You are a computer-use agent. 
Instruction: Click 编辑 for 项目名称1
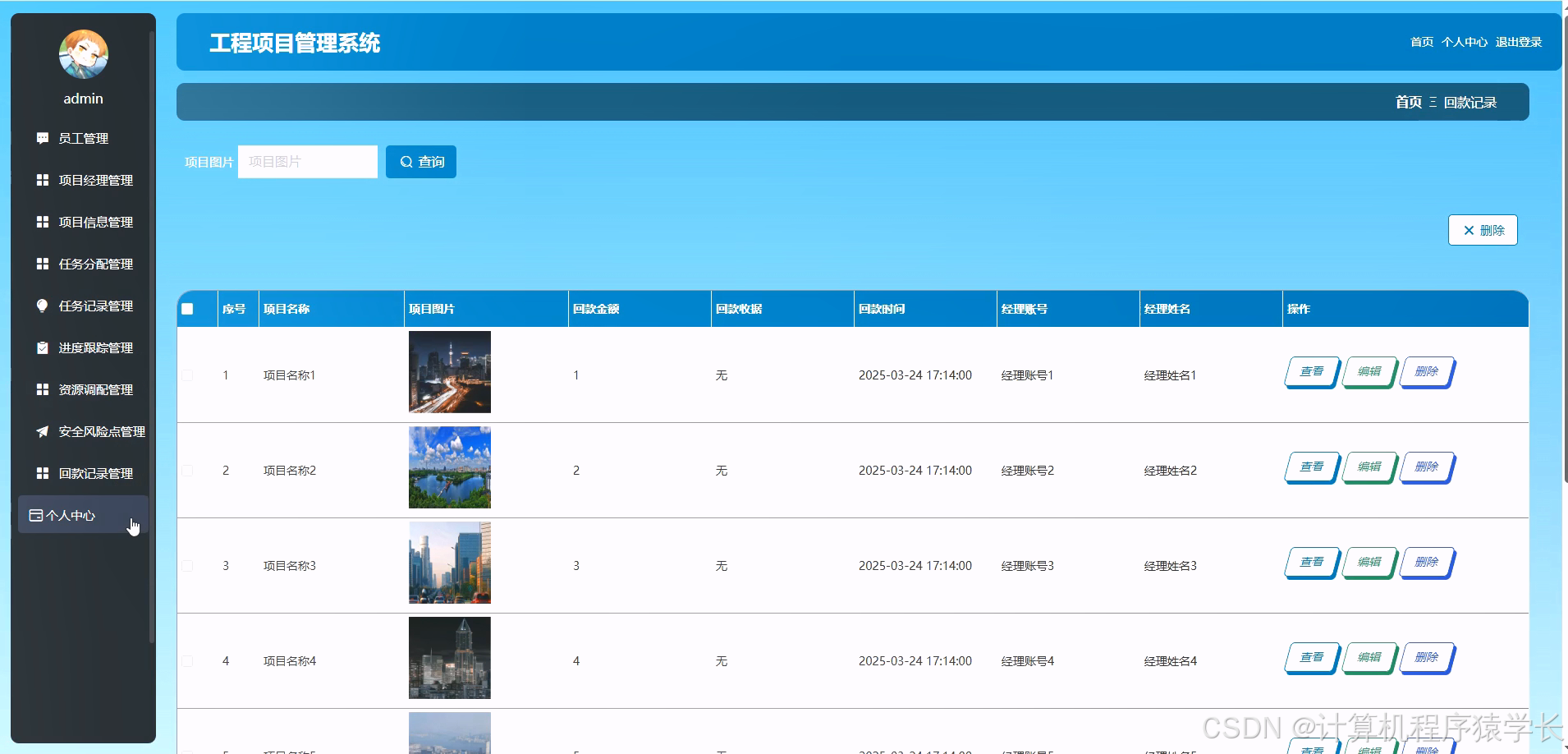1369,372
